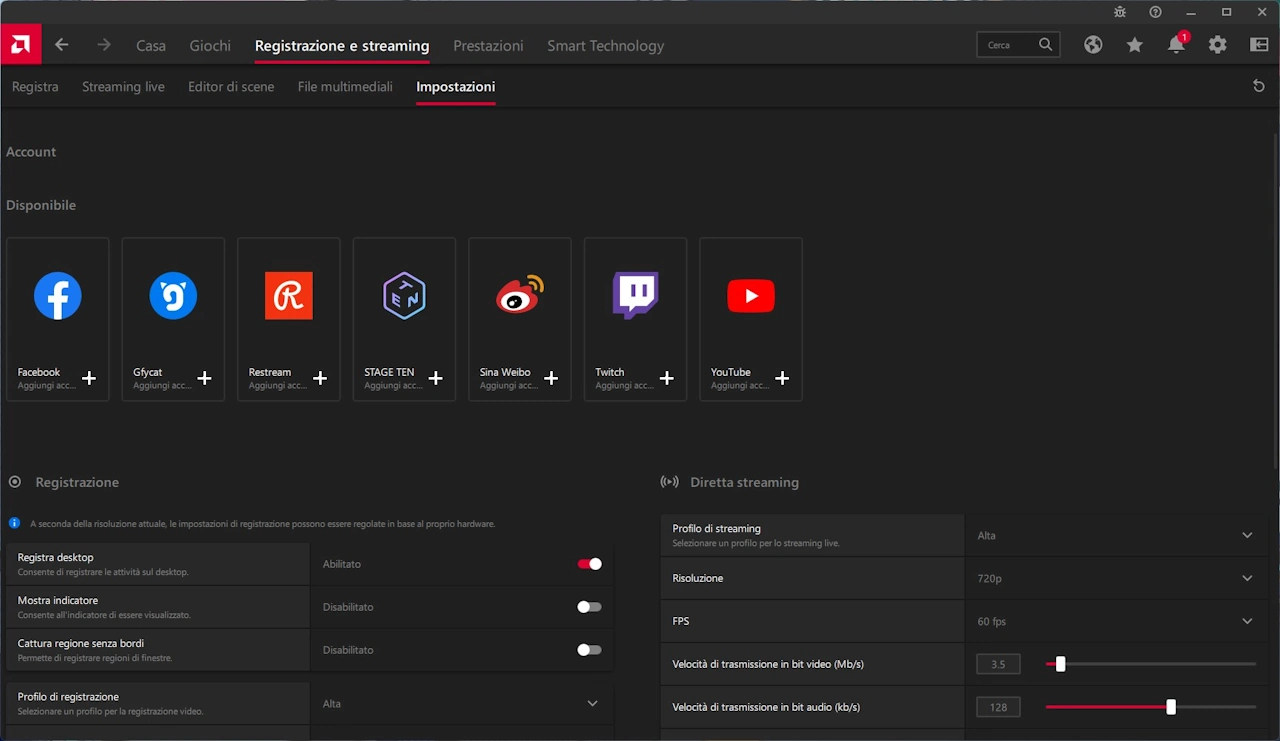This screenshot has height=741, width=1280.
Task: Click the YouTube logo
Action: (x=751, y=296)
